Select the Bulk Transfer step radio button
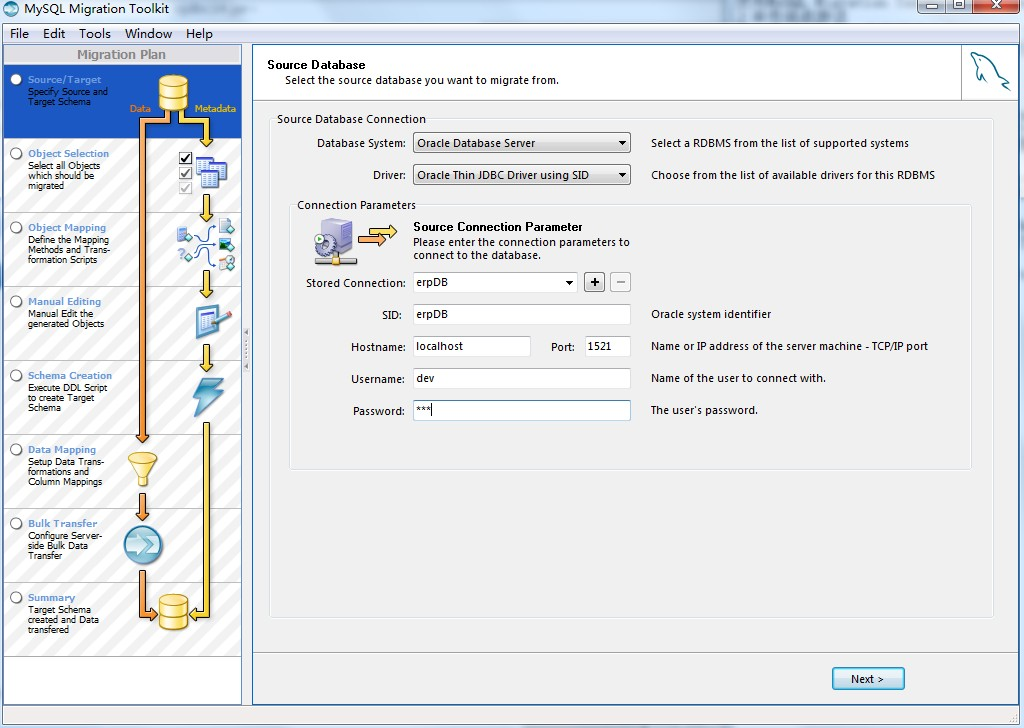 coord(16,523)
